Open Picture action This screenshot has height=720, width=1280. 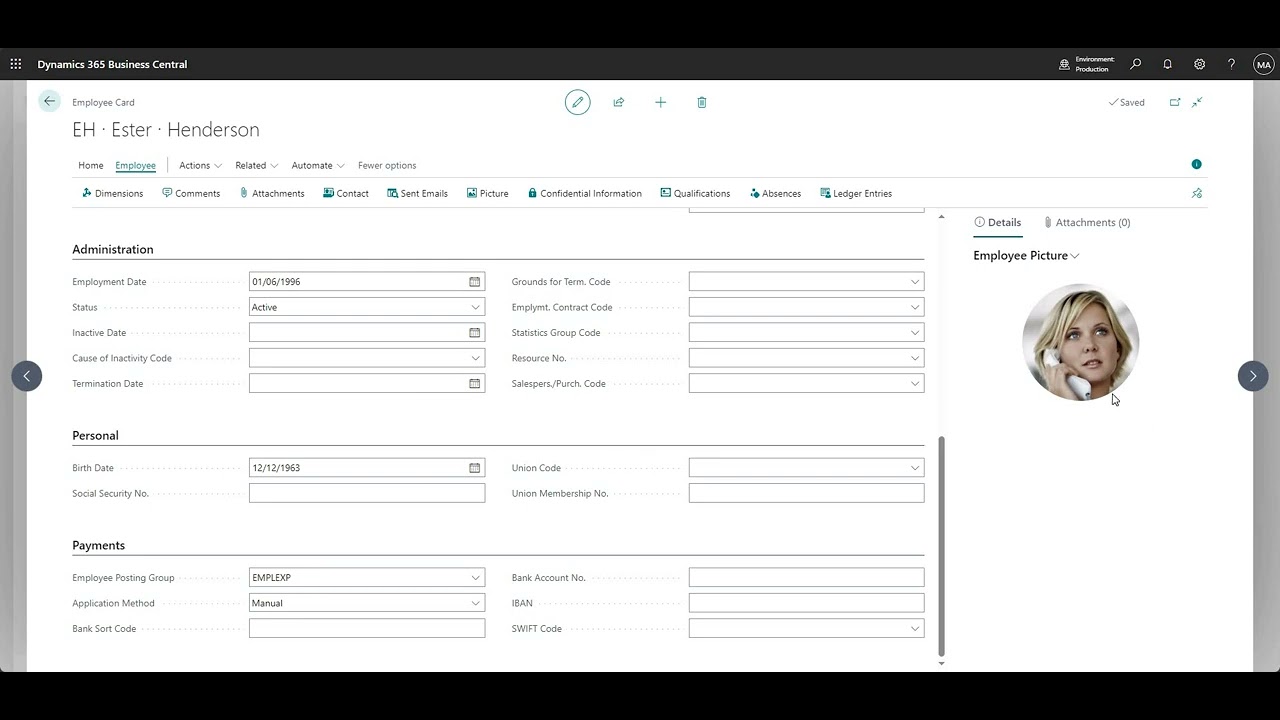[x=487, y=193]
